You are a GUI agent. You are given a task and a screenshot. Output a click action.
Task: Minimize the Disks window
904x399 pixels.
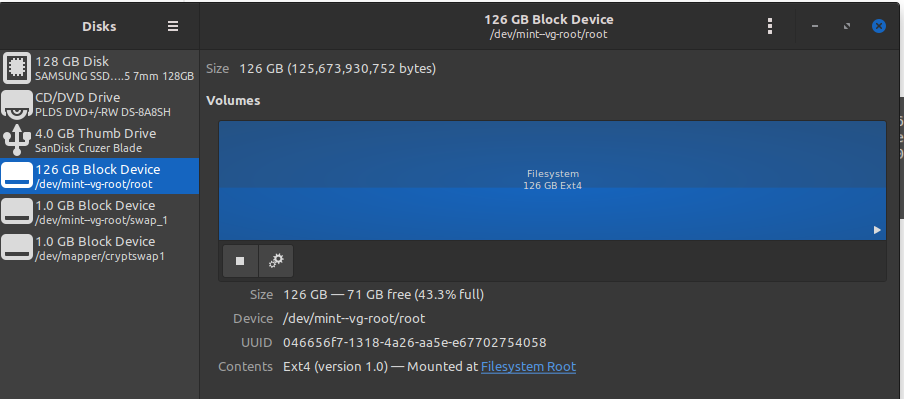click(815, 27)
